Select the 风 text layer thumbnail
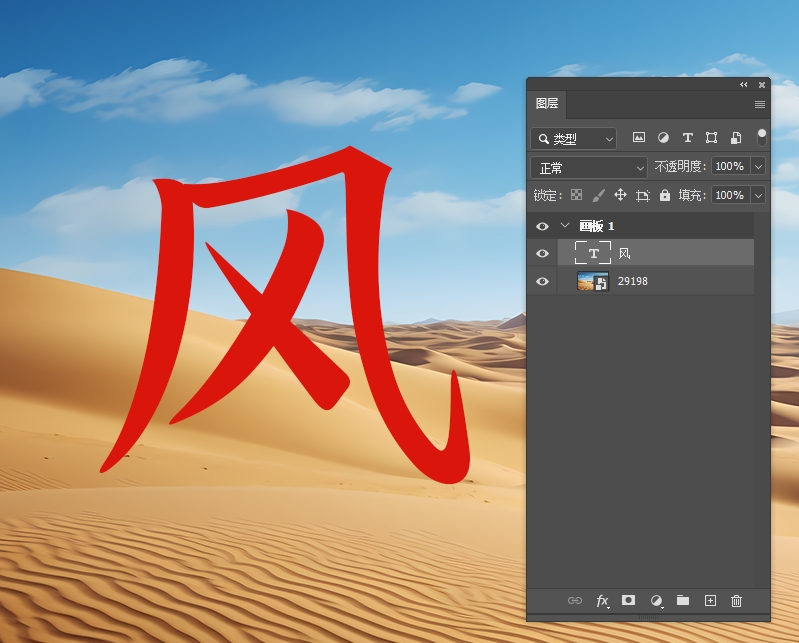 click(x=593, y=253)
